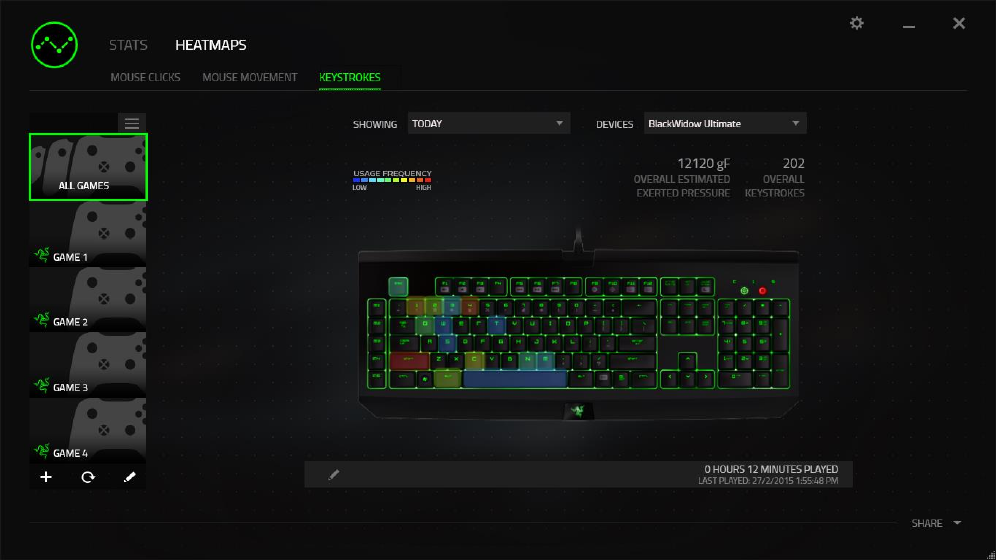Image resolution: width=996 pixels, height=560 pixels.
Task: Expand the Share menu arrow
Action: click(x=957, y=523)
